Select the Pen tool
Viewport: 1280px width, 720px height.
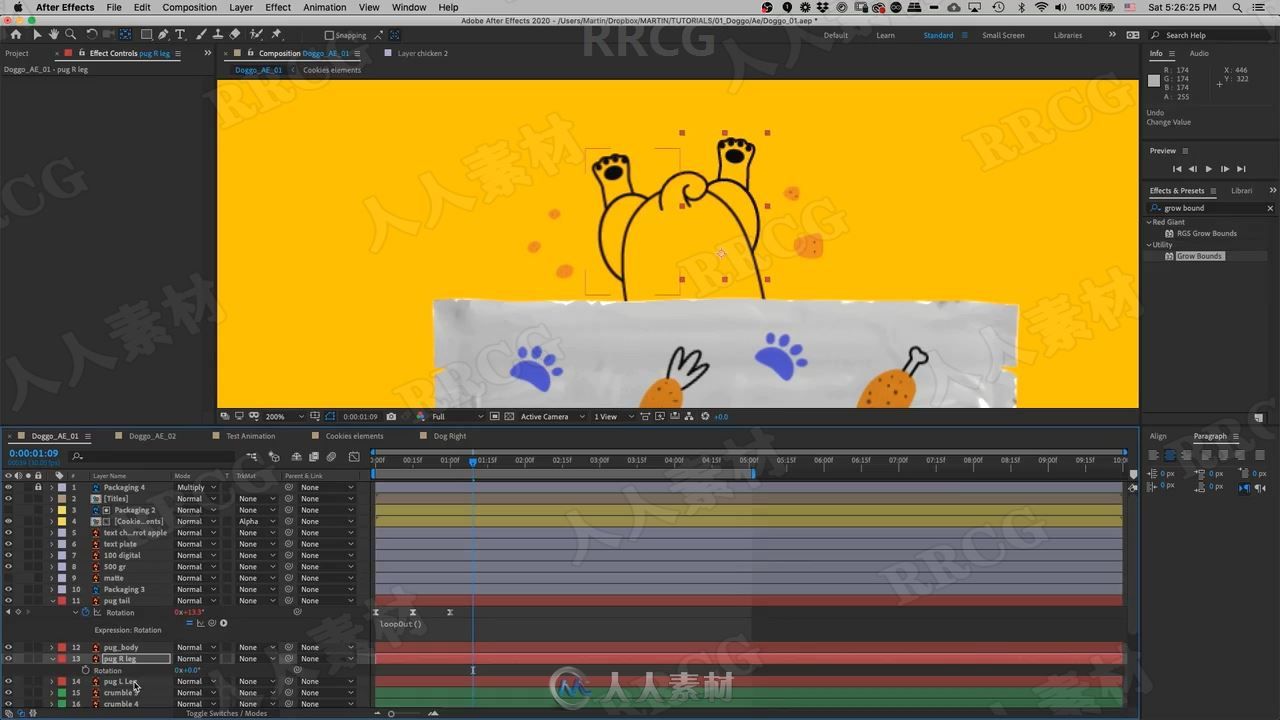(x=163, y=34)
